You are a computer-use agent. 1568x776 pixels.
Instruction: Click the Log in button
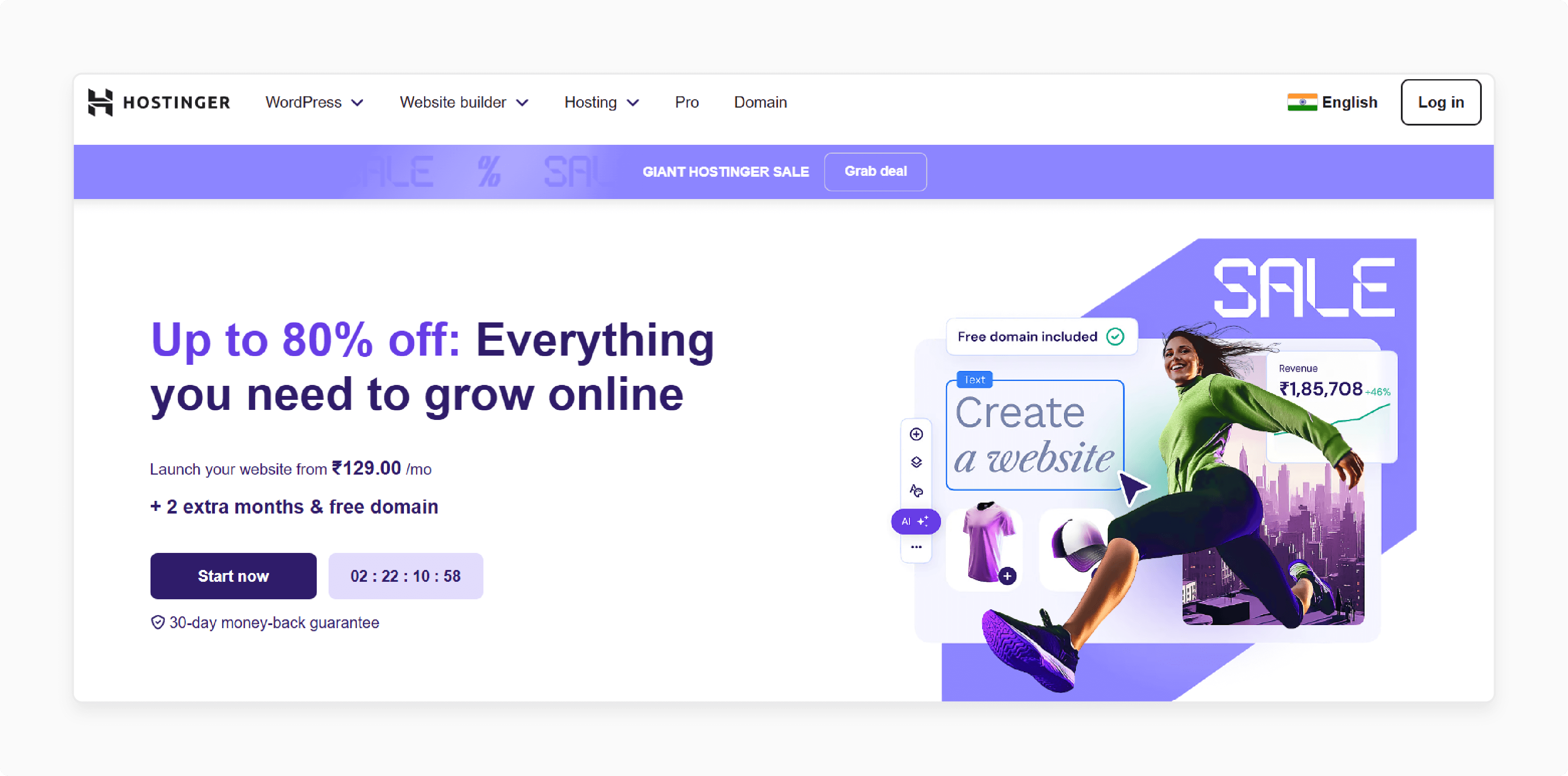[1441, 102]
